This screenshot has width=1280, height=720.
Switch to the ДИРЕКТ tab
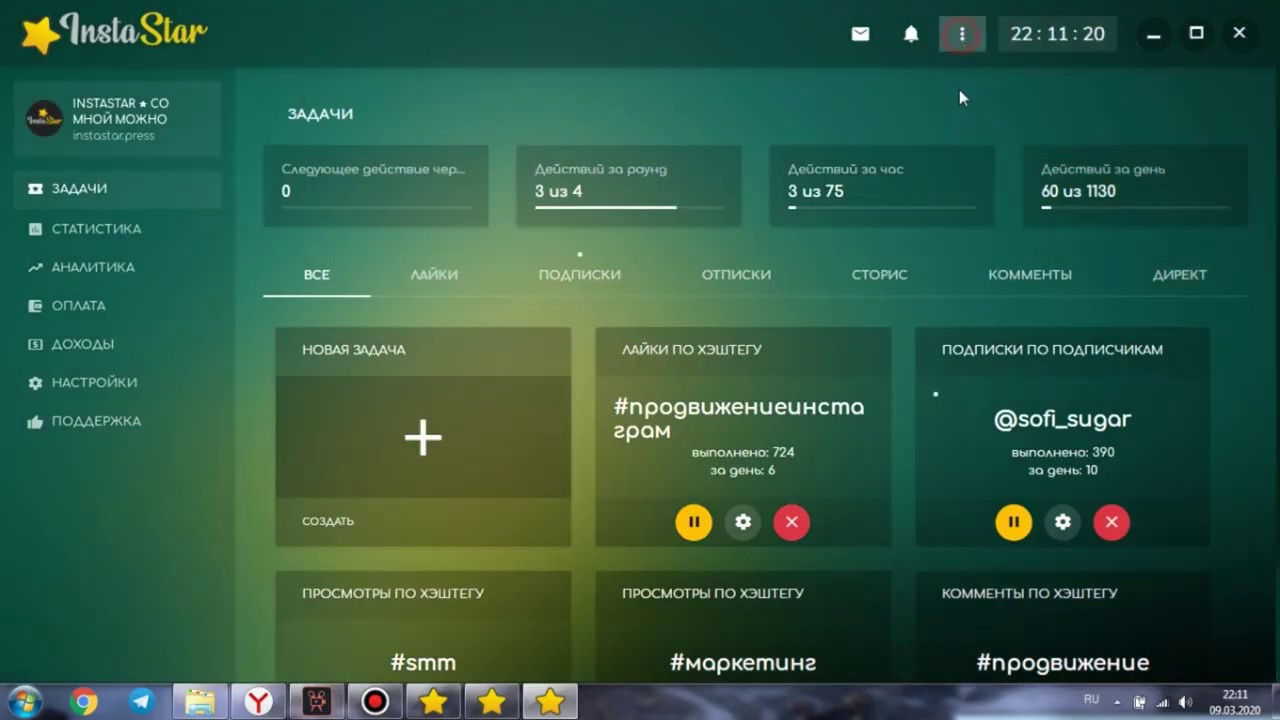coord(1180,275)
